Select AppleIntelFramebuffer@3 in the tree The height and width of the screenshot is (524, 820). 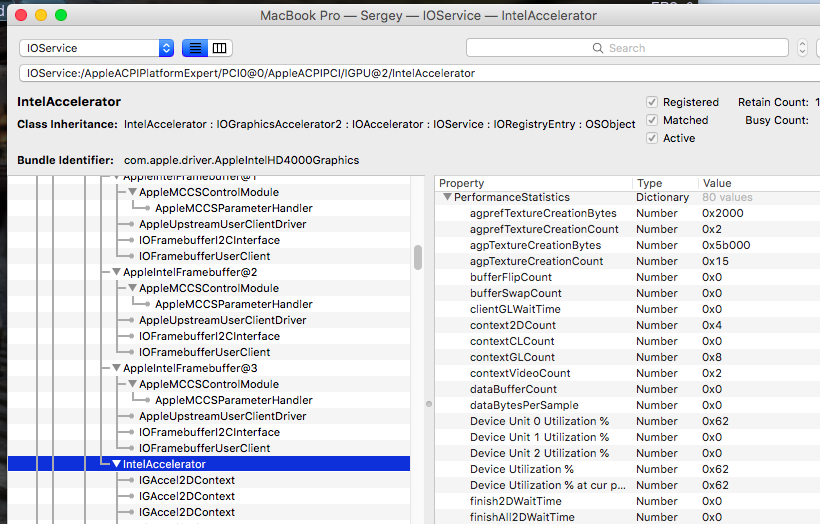point(190,368)
